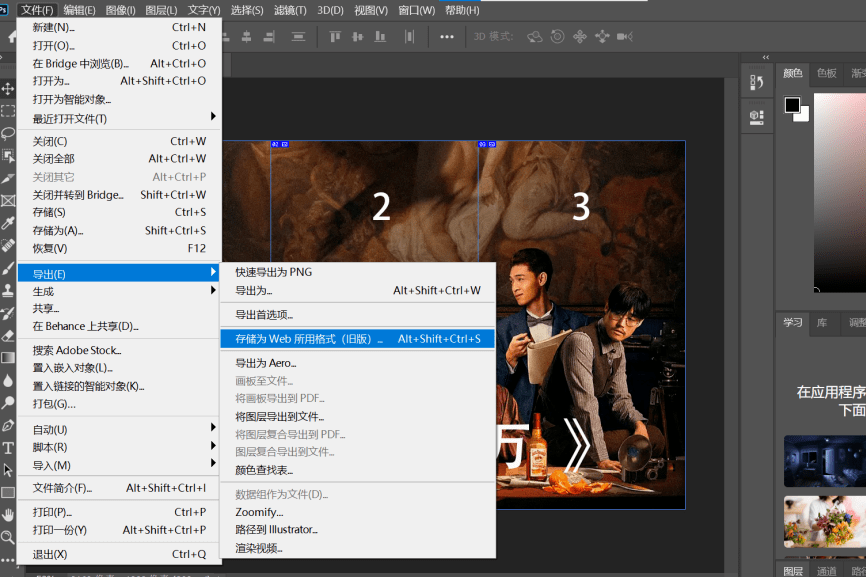Select the Rectangular Marquee tool
The height and width of the screenshot is (577, 866).
point(8,111)
